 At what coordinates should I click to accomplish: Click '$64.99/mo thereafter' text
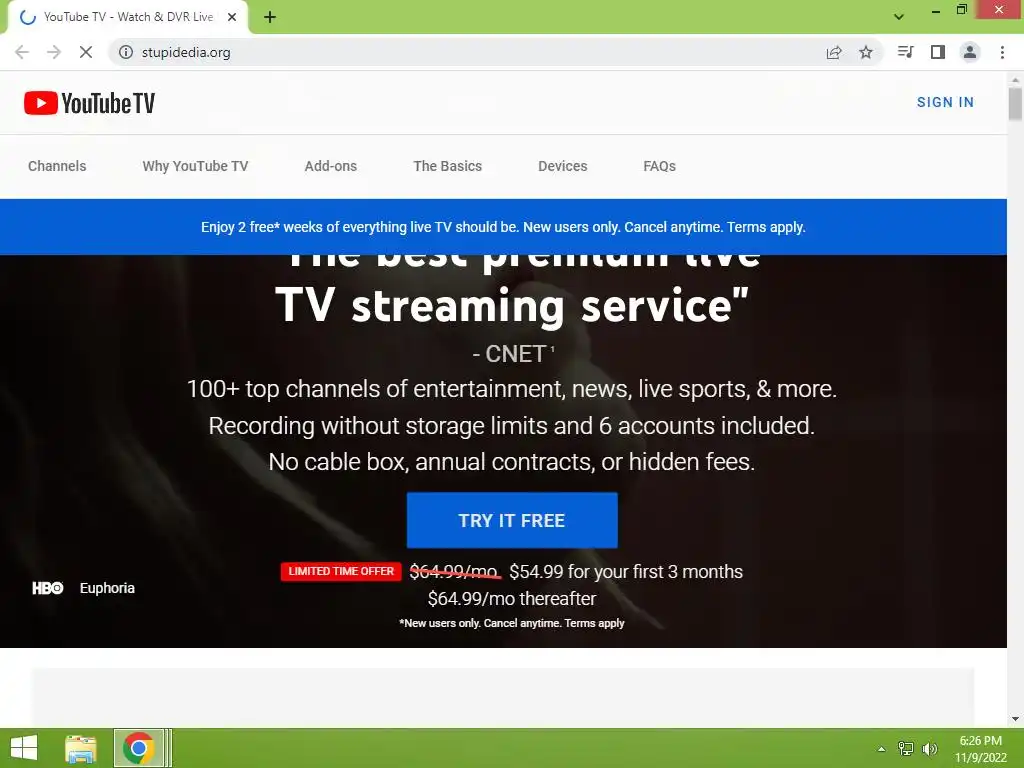(512, 599)
